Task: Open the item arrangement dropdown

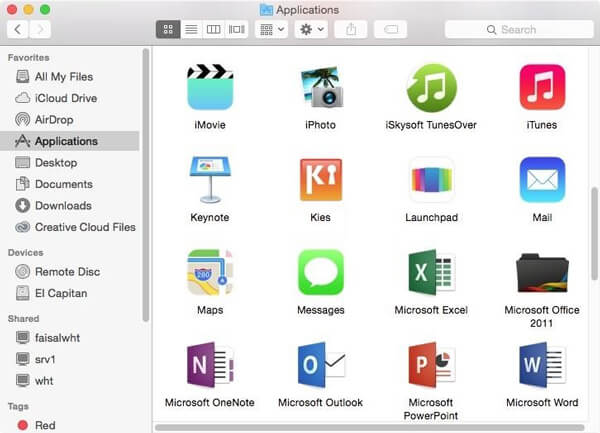Action: click(x=272, y=30)
